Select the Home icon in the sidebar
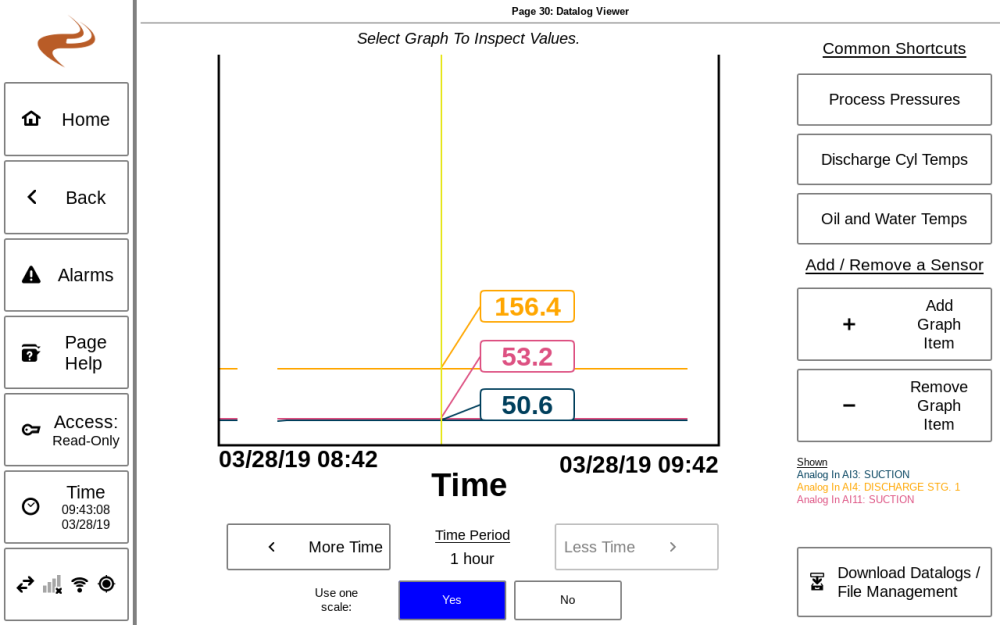The height and width of the screenshot is (625, 1000). click(x=31, y=118)
